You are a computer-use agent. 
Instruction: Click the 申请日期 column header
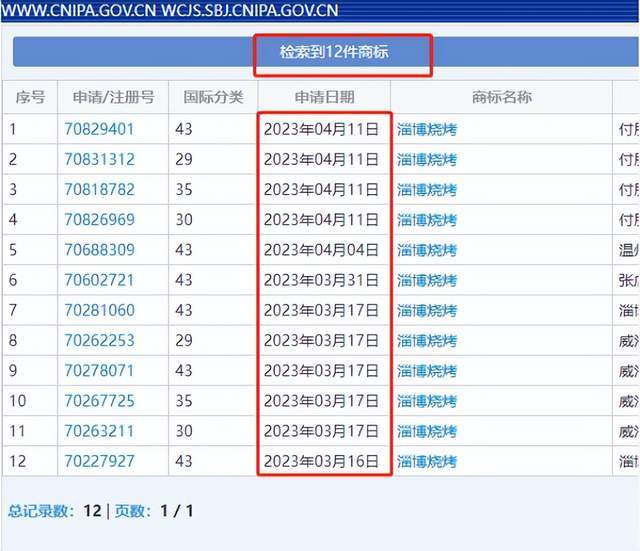pyautogui.click(x=324, y=97)
